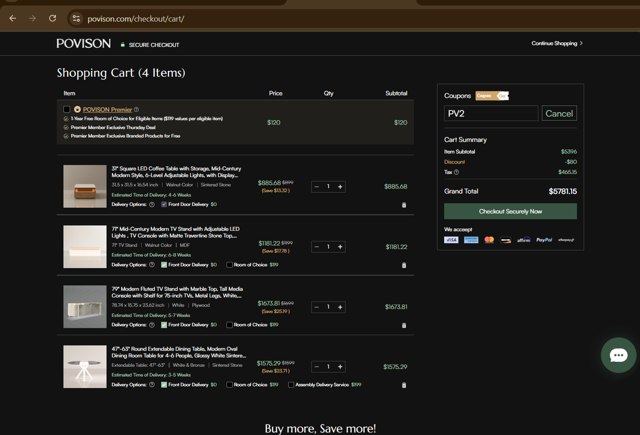640x435 pixels.
Task: Decrease quantity of the LED Coffee Table
Action: pos(316,186)
